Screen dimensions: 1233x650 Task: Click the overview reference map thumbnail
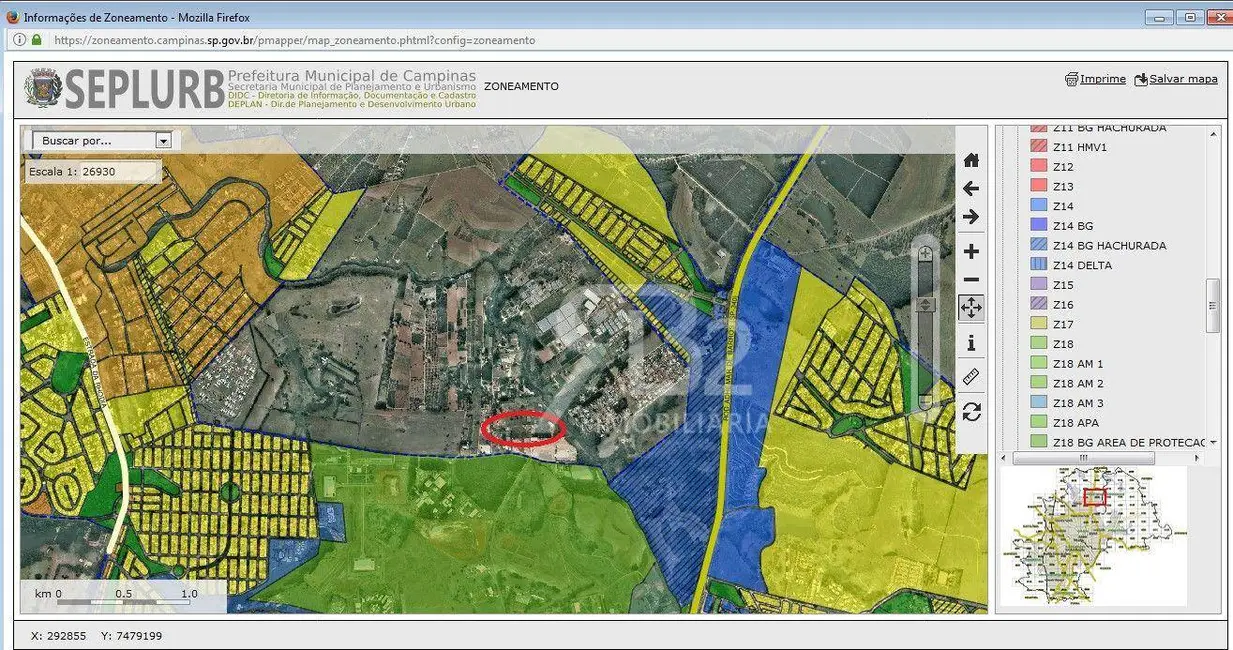coord(1094,536)
